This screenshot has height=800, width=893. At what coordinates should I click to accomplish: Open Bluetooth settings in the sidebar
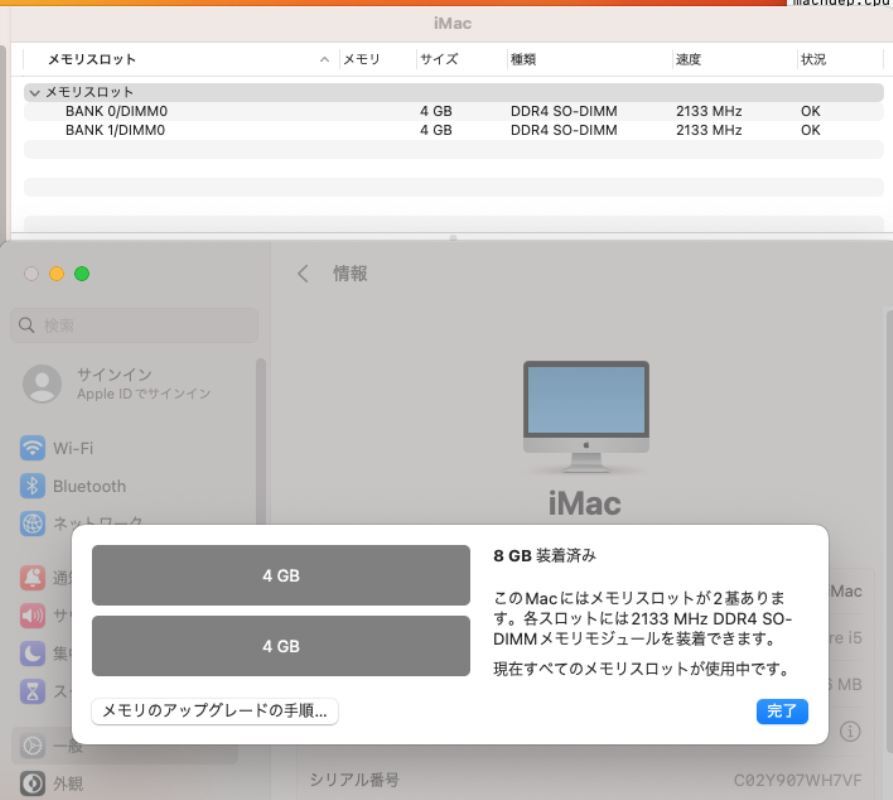click(x=88, y=486)
